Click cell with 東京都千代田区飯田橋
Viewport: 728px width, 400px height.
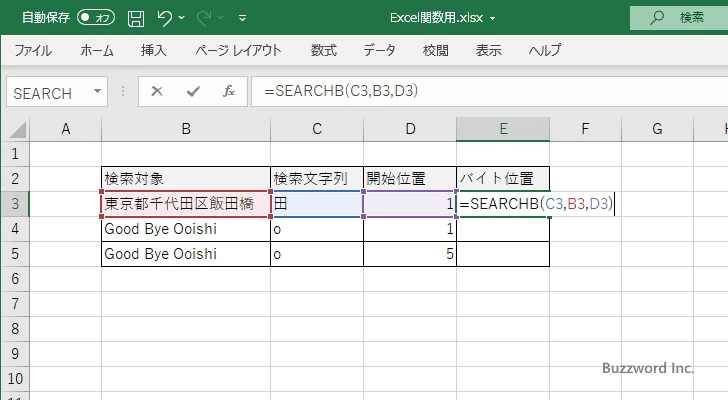(x=186, y=204)
